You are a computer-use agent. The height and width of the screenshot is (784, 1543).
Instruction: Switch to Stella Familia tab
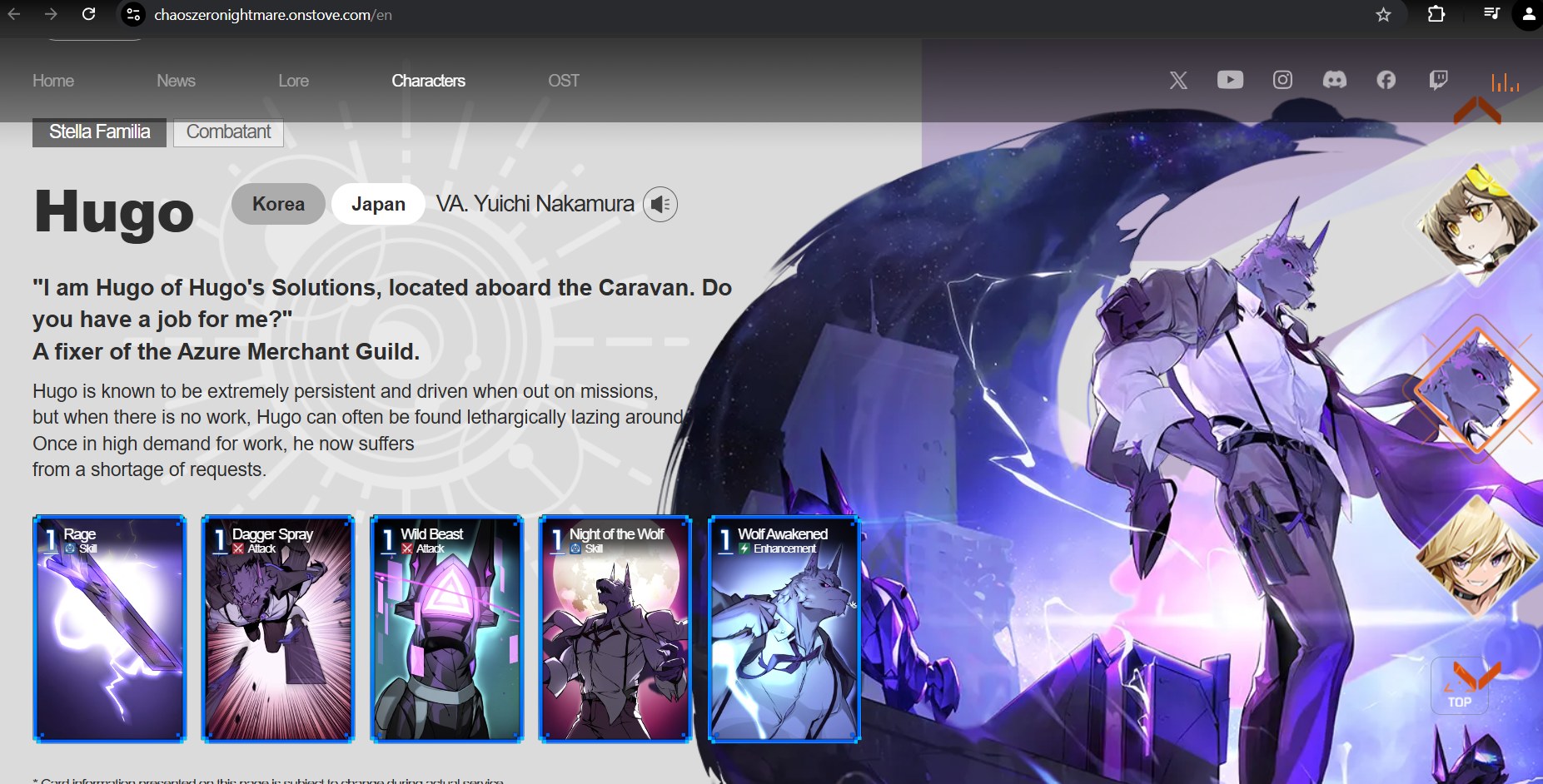pos(99,132)
